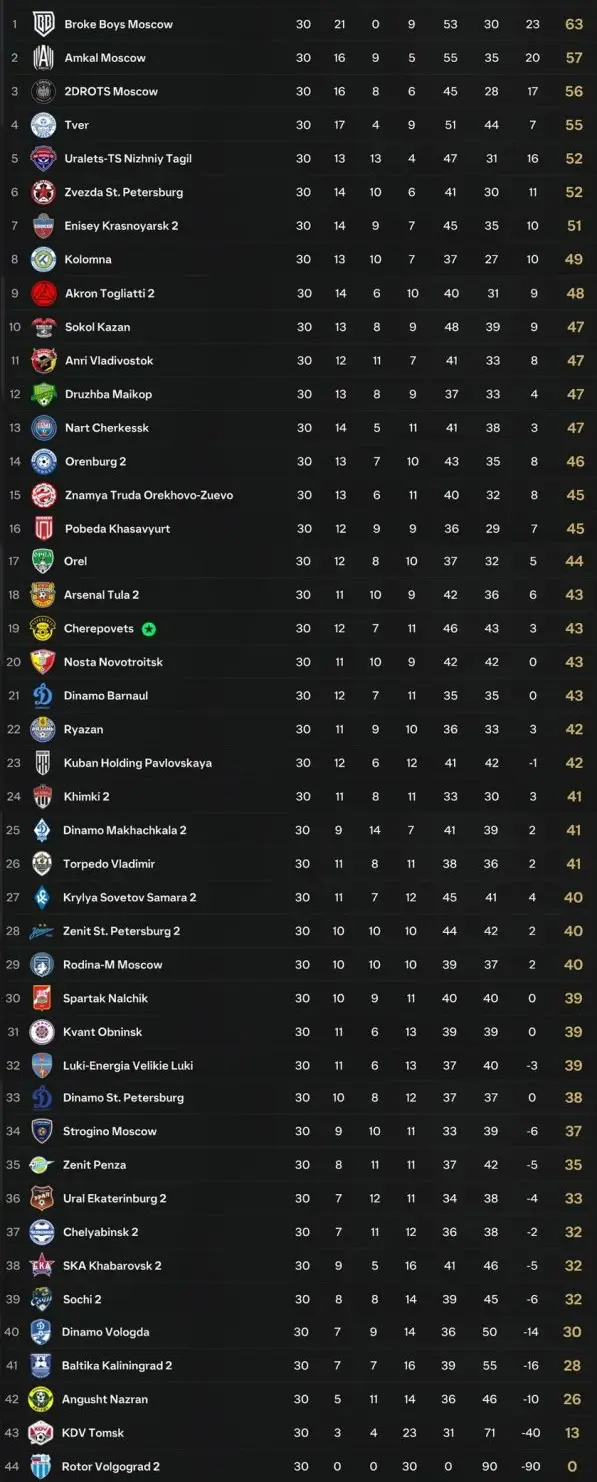Click the Druzhba Maikop green crest
The height and width of the screenshot is (1482, 597).
[x=42, y=394]
